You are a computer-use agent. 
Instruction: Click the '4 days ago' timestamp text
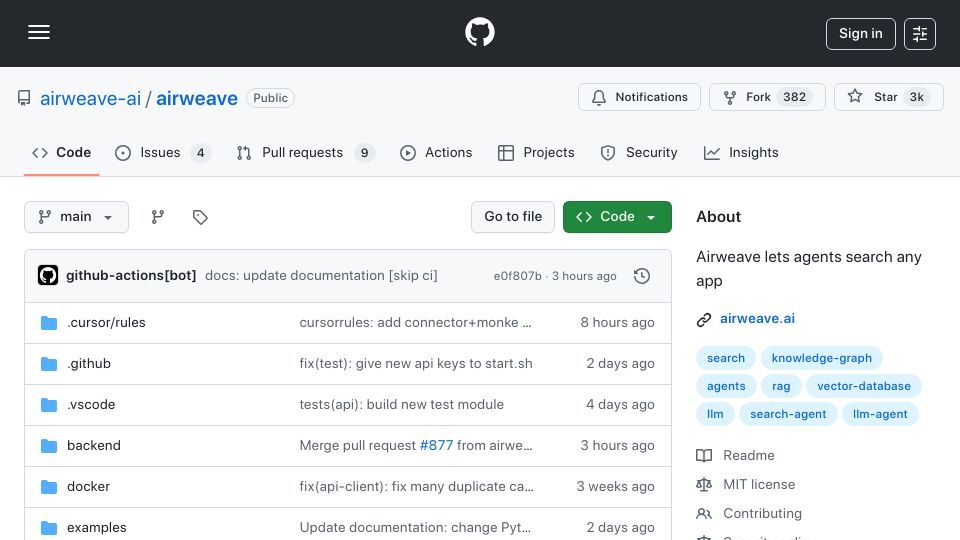pos(620,405)
